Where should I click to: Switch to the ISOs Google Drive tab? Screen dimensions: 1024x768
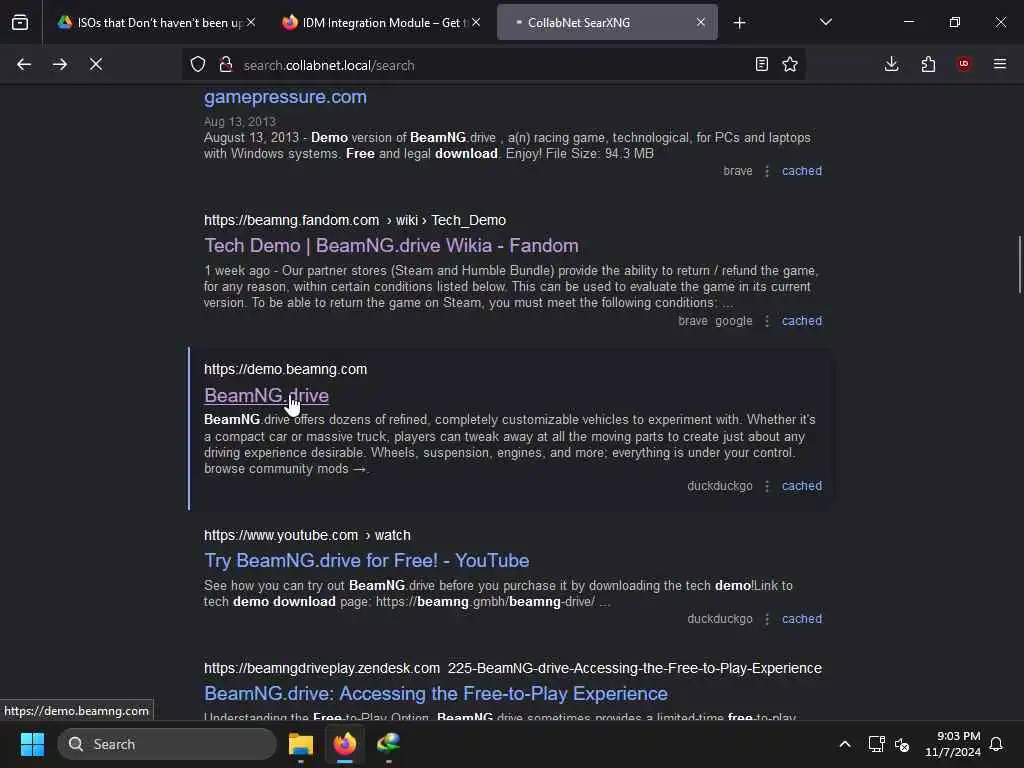point(155,22)
